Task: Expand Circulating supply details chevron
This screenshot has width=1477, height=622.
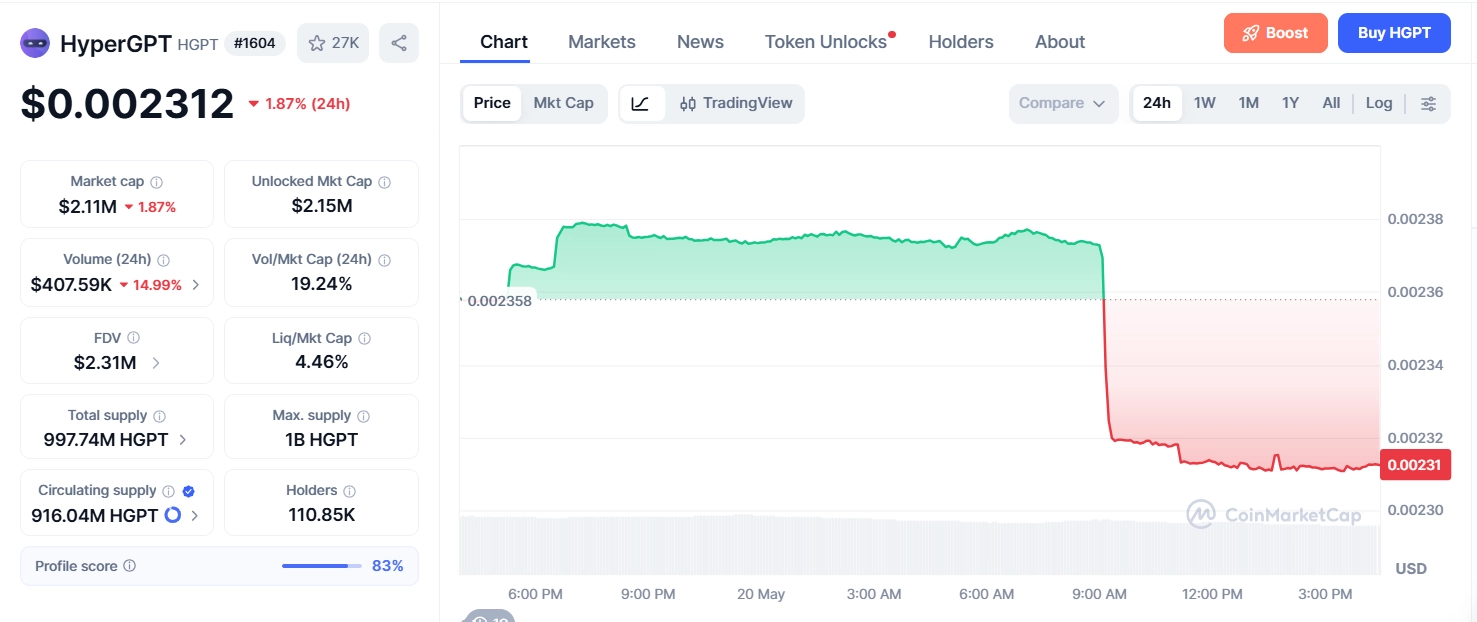Action: [x=194, y=516]
